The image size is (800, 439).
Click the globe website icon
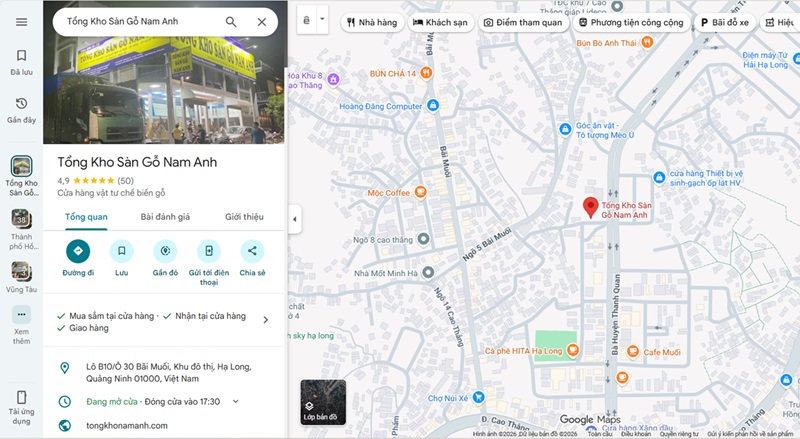click(65, 426)
